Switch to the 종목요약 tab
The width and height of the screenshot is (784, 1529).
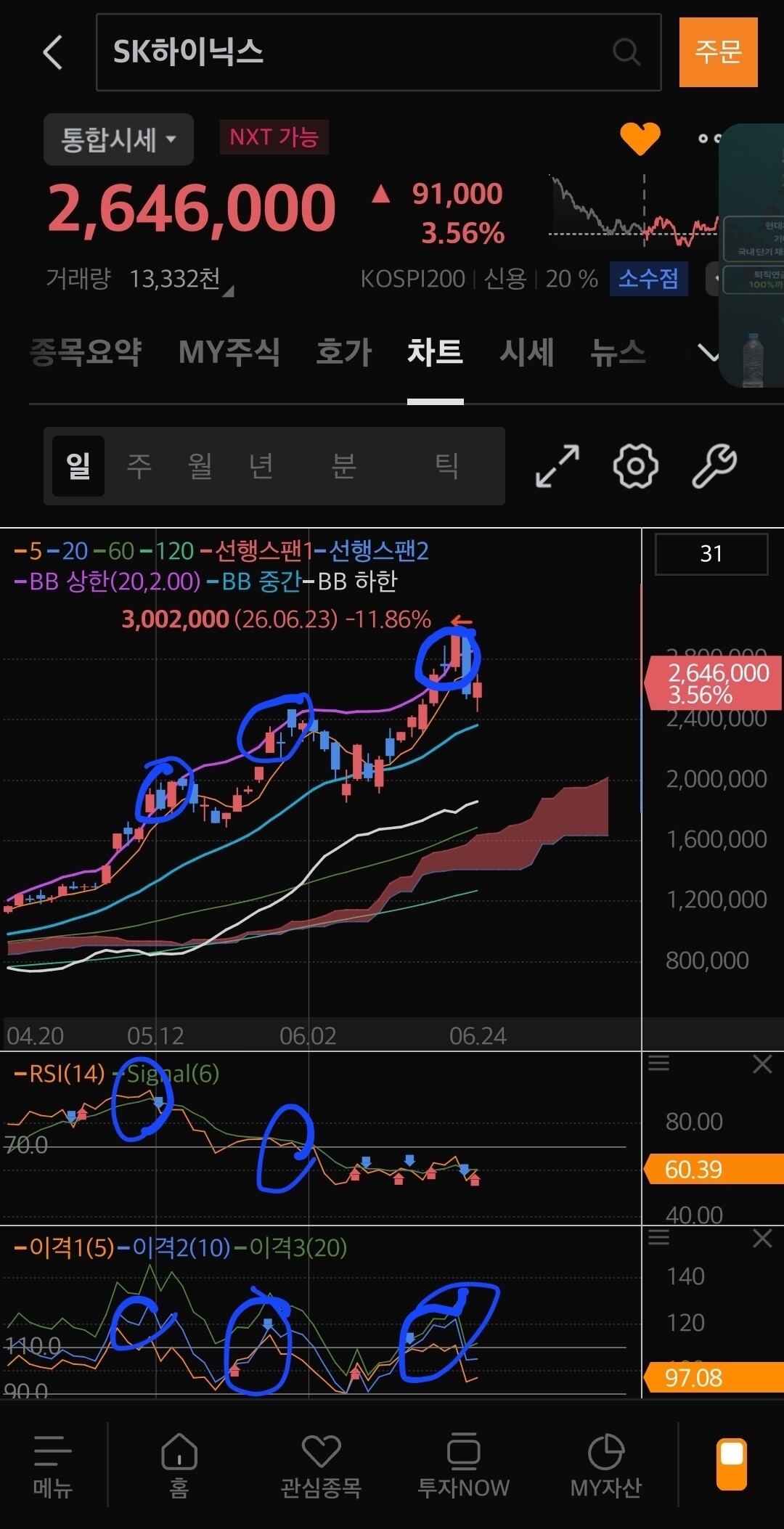[86, 352]
